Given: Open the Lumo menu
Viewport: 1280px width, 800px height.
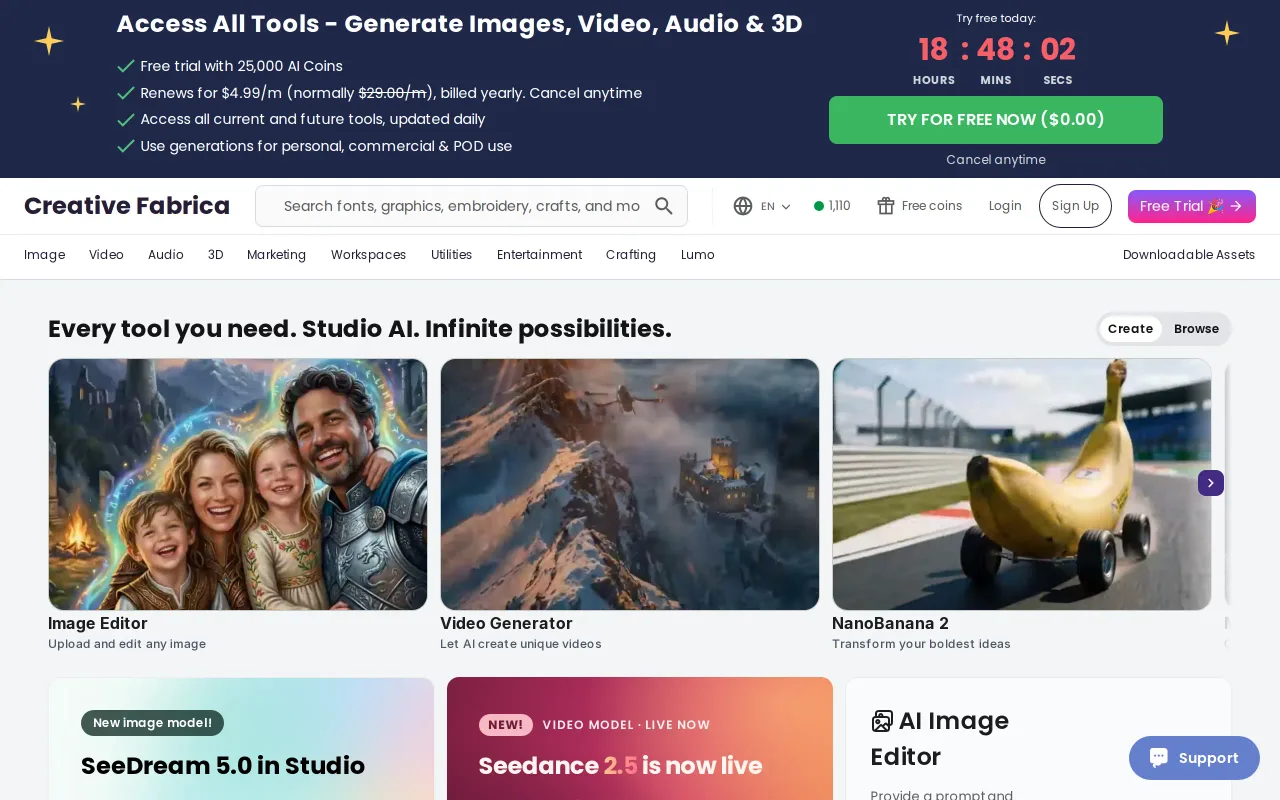Looking at the screenshot, I should tap(698, 255).
